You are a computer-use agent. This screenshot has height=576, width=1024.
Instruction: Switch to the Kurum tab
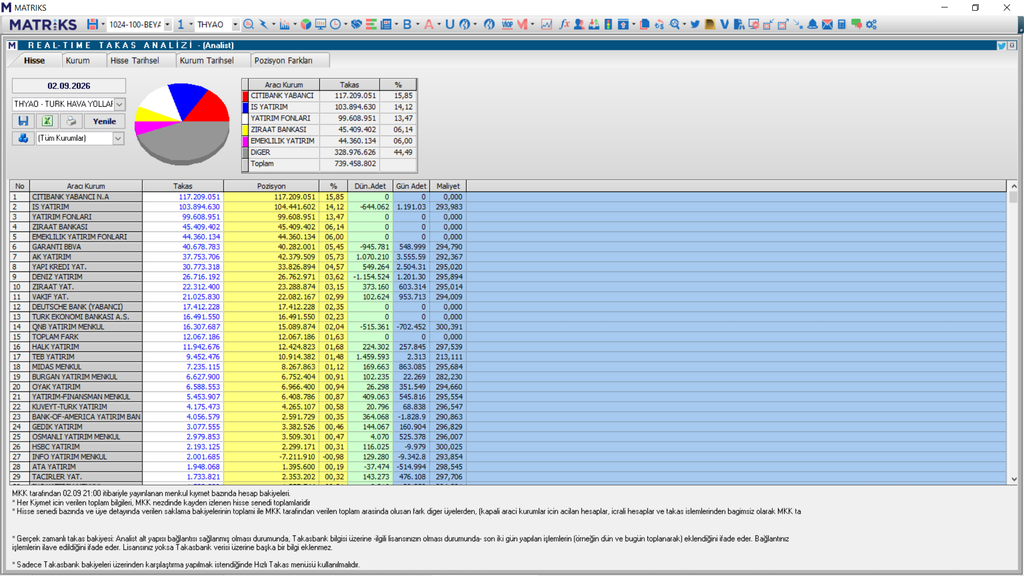coord(78,60)
